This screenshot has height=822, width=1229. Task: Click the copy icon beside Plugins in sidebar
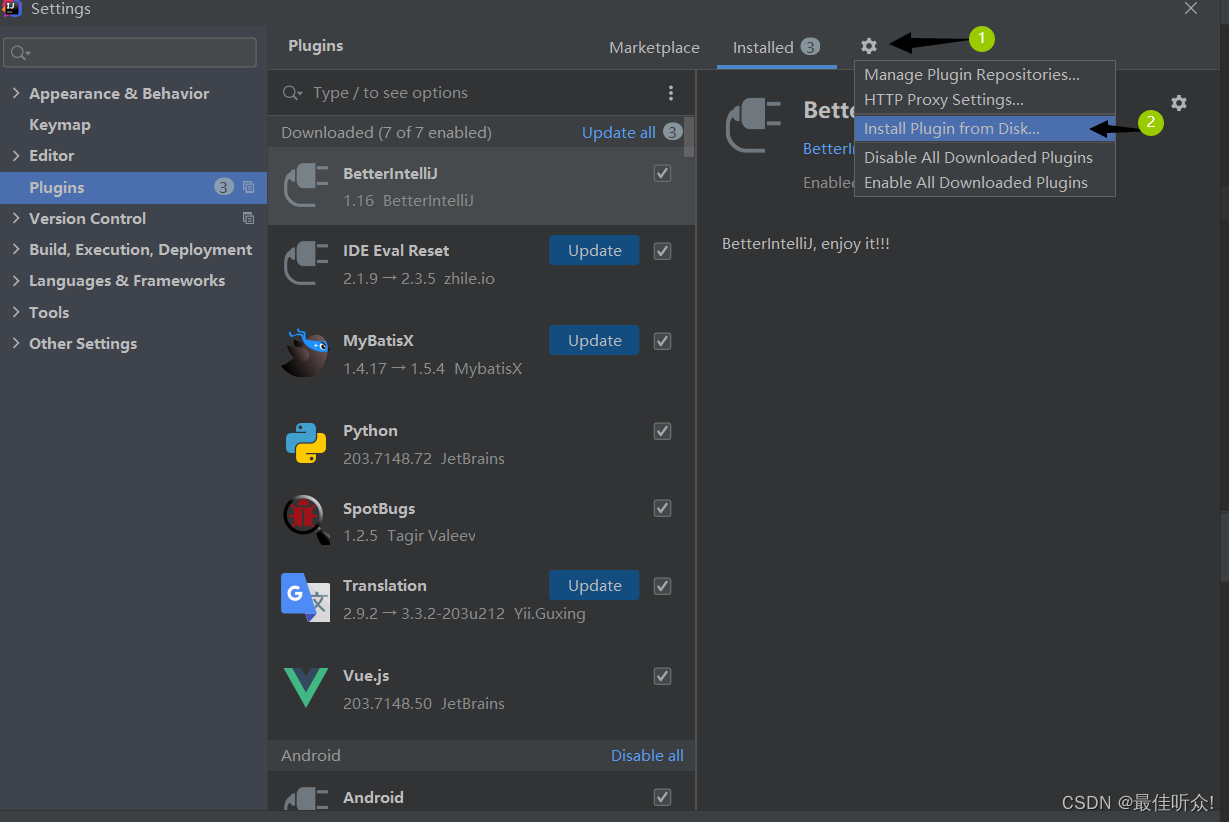(249, 187)
